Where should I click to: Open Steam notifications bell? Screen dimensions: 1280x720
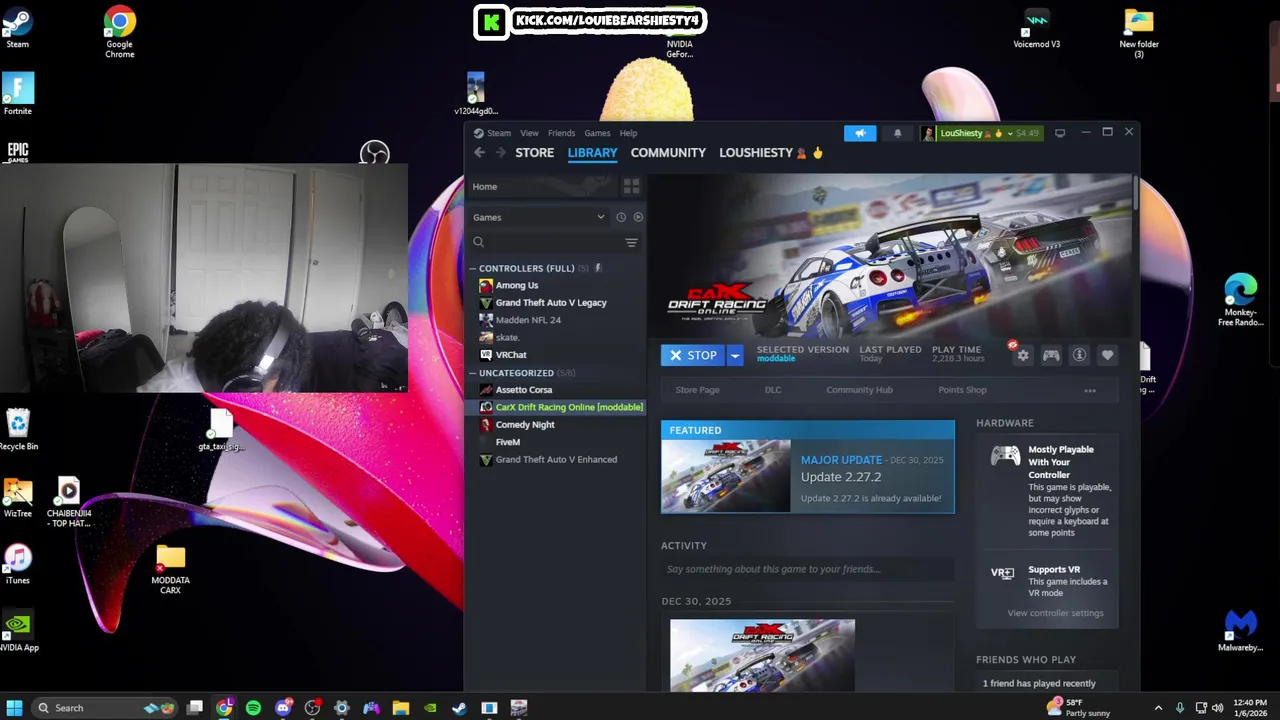pyautogui.click(x=897, y=133)
